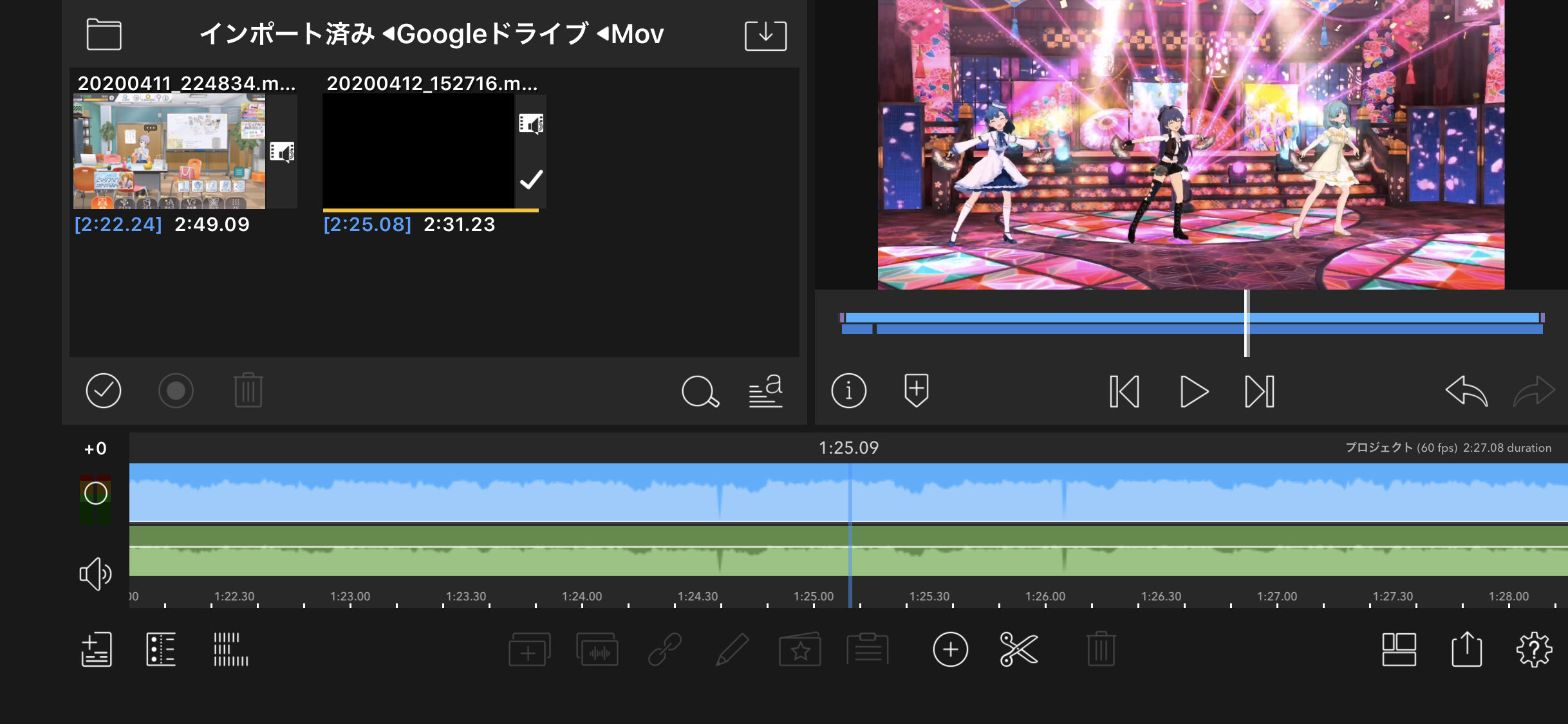Tap the timeline delete trash icon
Screen dimensions: 1568x724
(1101, 649)
